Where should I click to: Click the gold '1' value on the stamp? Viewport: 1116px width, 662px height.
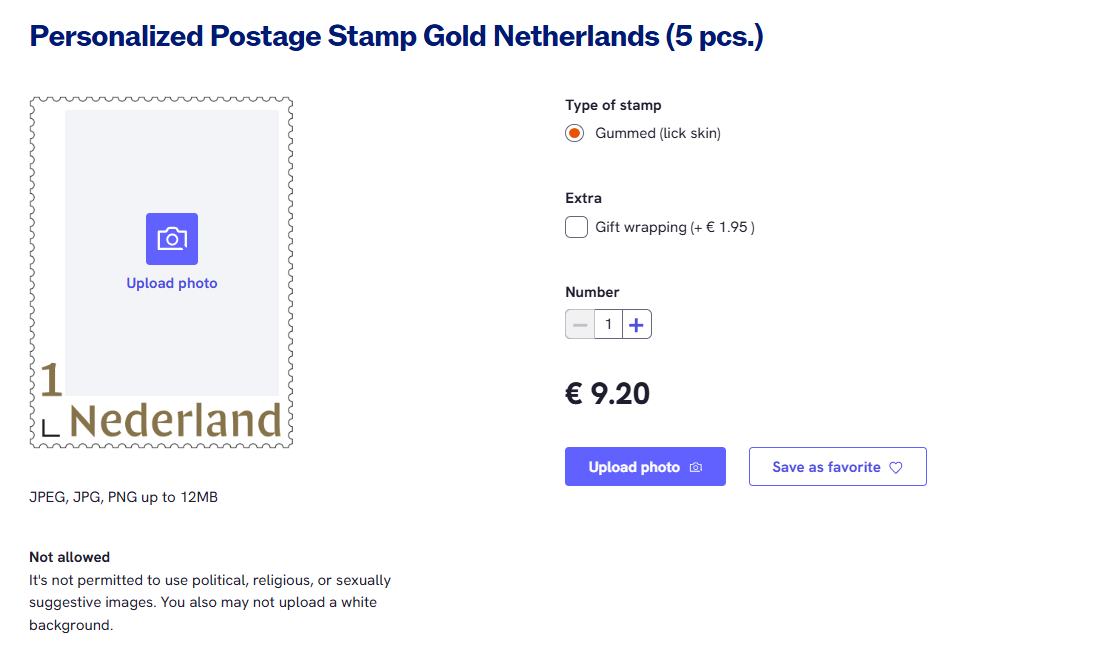point(51,381)
